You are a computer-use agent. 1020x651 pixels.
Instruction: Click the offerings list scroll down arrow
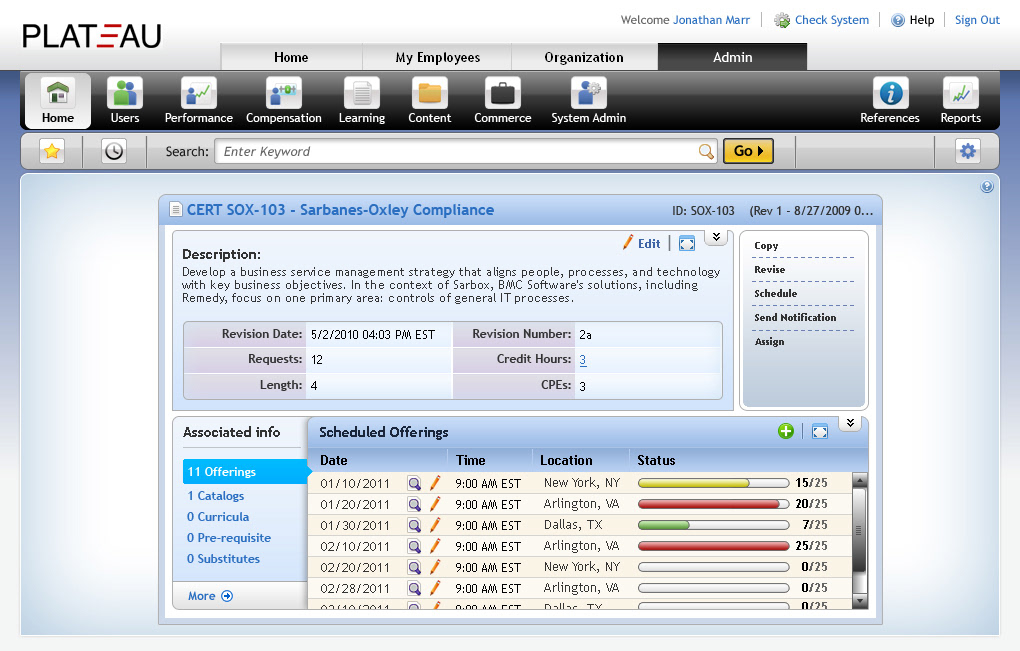tap(859, 601)
